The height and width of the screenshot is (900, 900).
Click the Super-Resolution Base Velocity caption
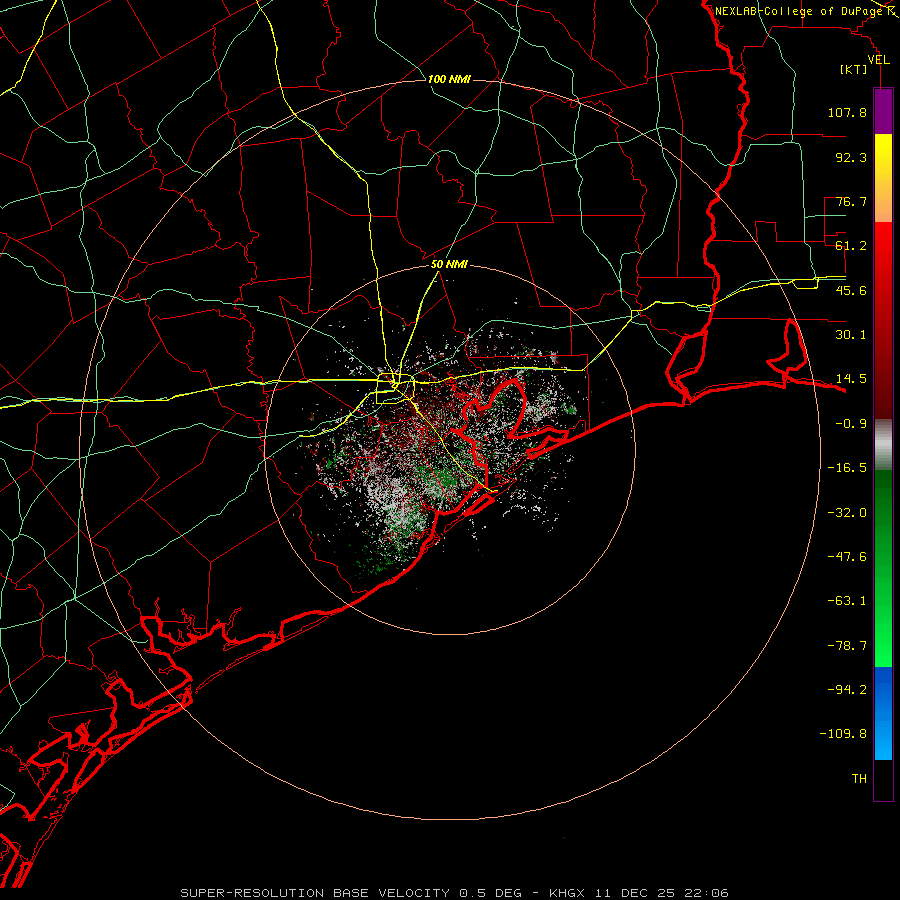[x=455, y=893]
